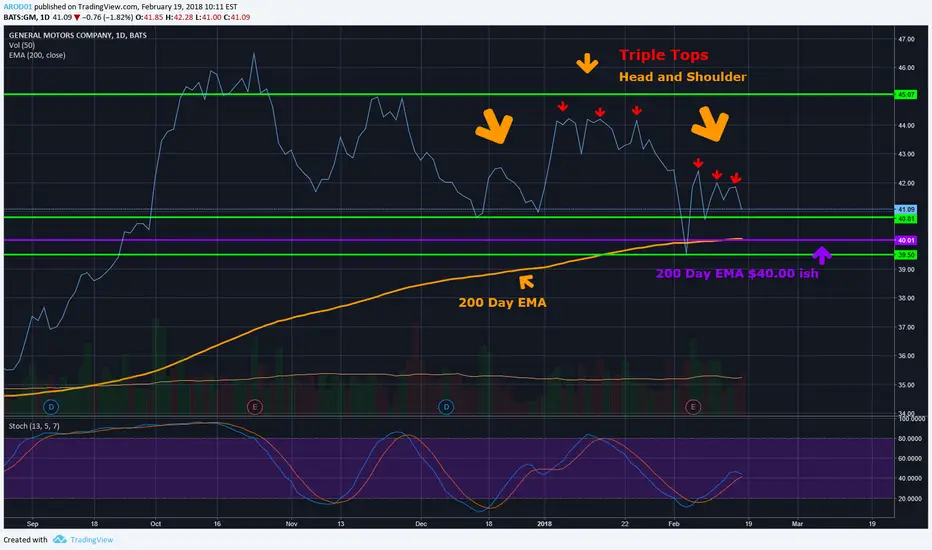This screenshot has width=932, height=550.
Task: Click the 44.00 price axis value
Action: point(906,125)
